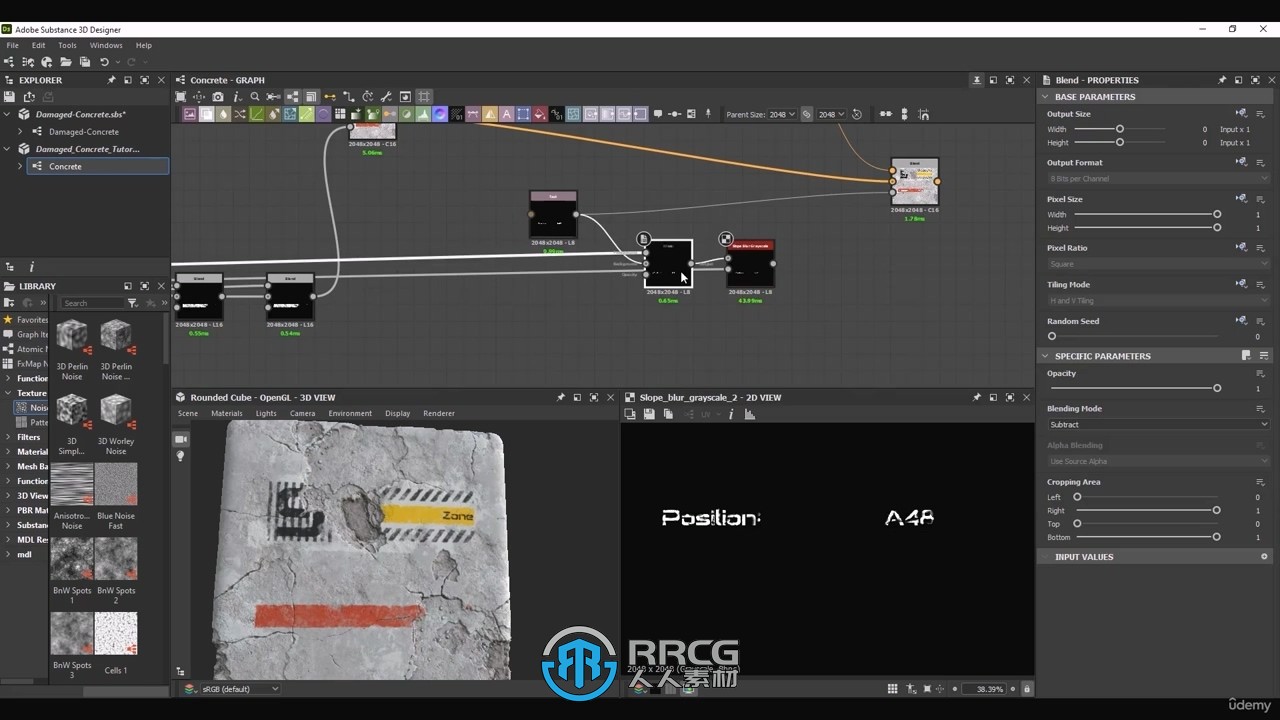The height and width of the screenshot is (720, 1280).
Task: Select the Blue Noise Fast thumbnail in Library
Action: [x=116, y=484]
